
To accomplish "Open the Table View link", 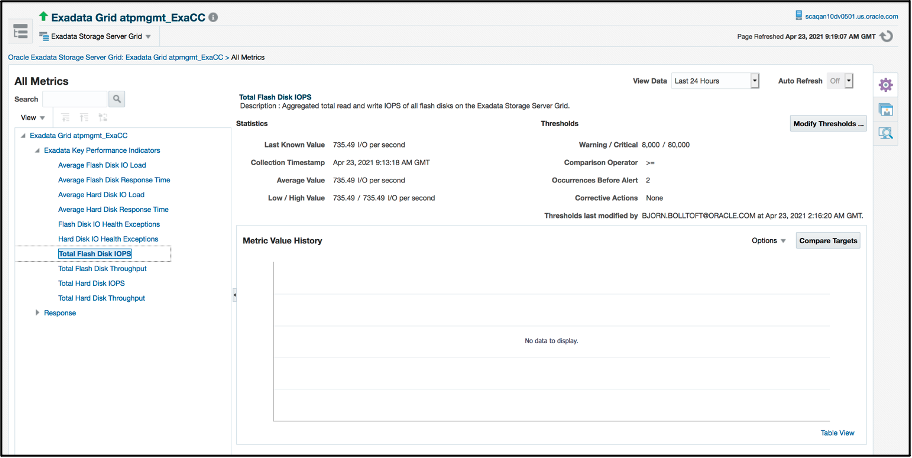I will tap(838, 433).
